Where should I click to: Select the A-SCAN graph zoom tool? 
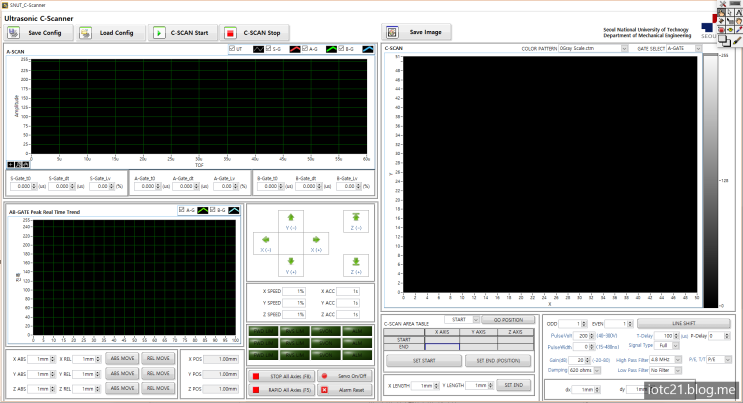(x=18, y=165)
